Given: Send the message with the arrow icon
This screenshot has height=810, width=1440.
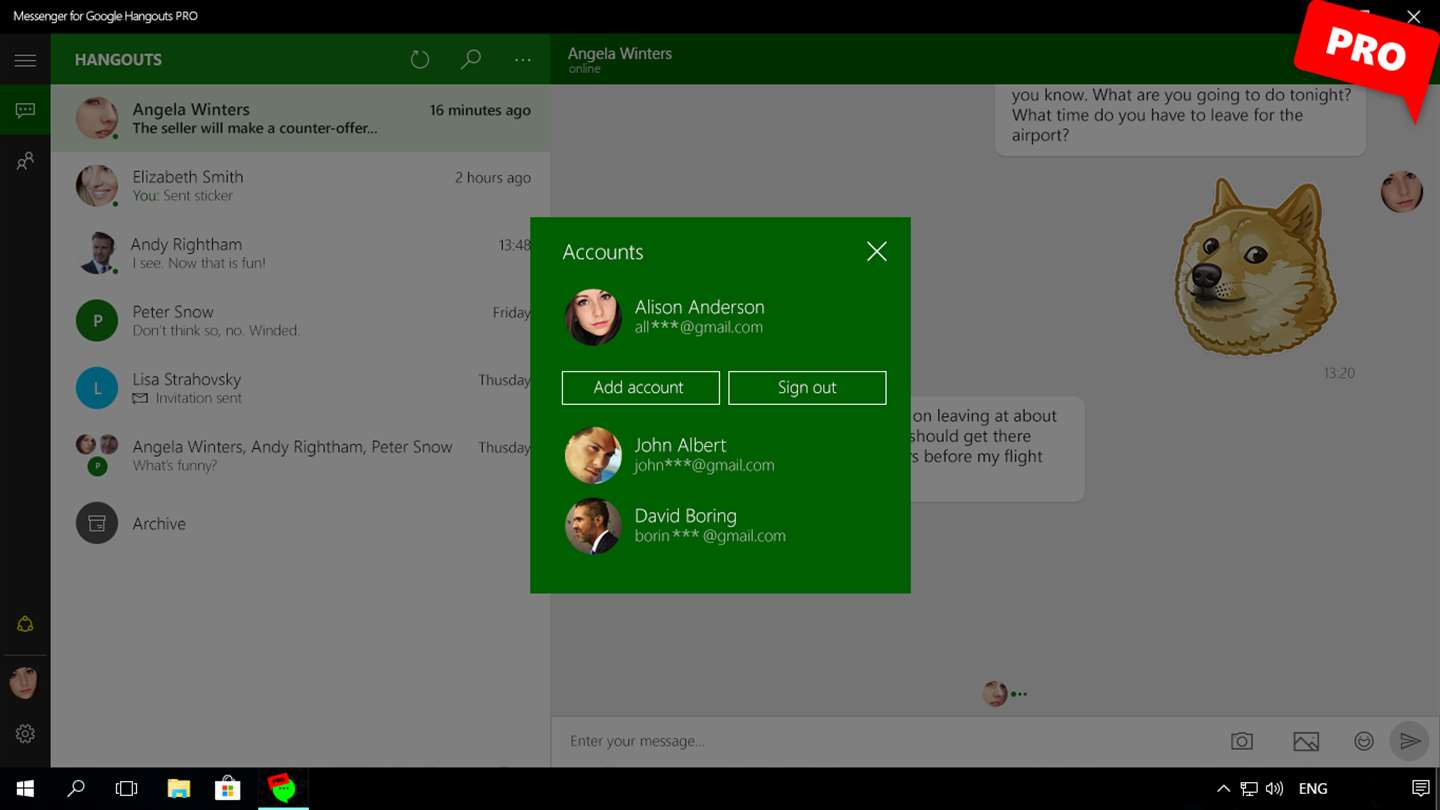Looking at the screenshot, I should tap(1410, 741).
